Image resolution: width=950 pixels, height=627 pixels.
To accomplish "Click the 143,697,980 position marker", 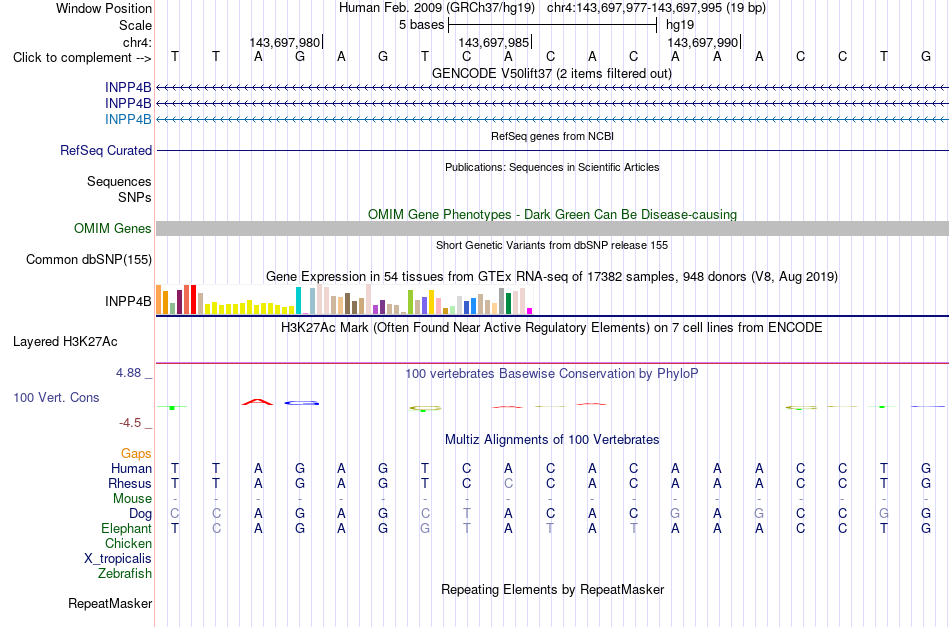I will click(285, 42).
